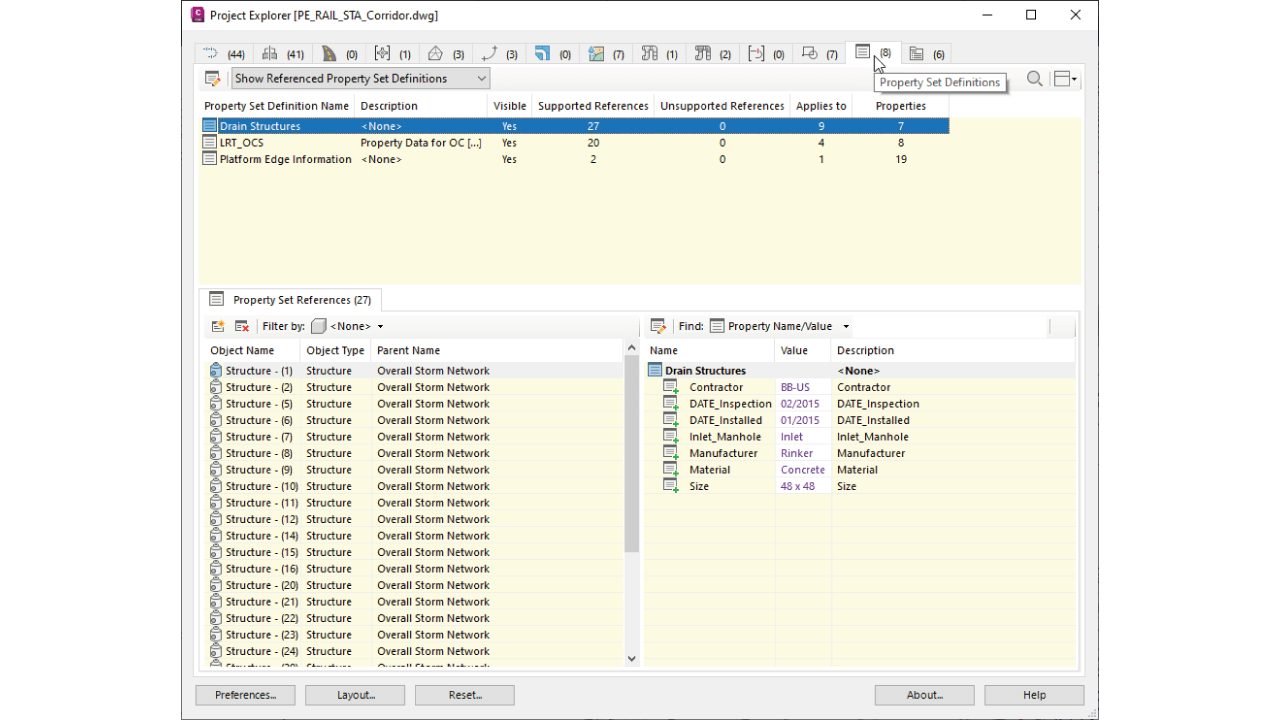
Task: Click the LRT_OCS row icon
Action: pyautogui.click(x=209, y=143)
